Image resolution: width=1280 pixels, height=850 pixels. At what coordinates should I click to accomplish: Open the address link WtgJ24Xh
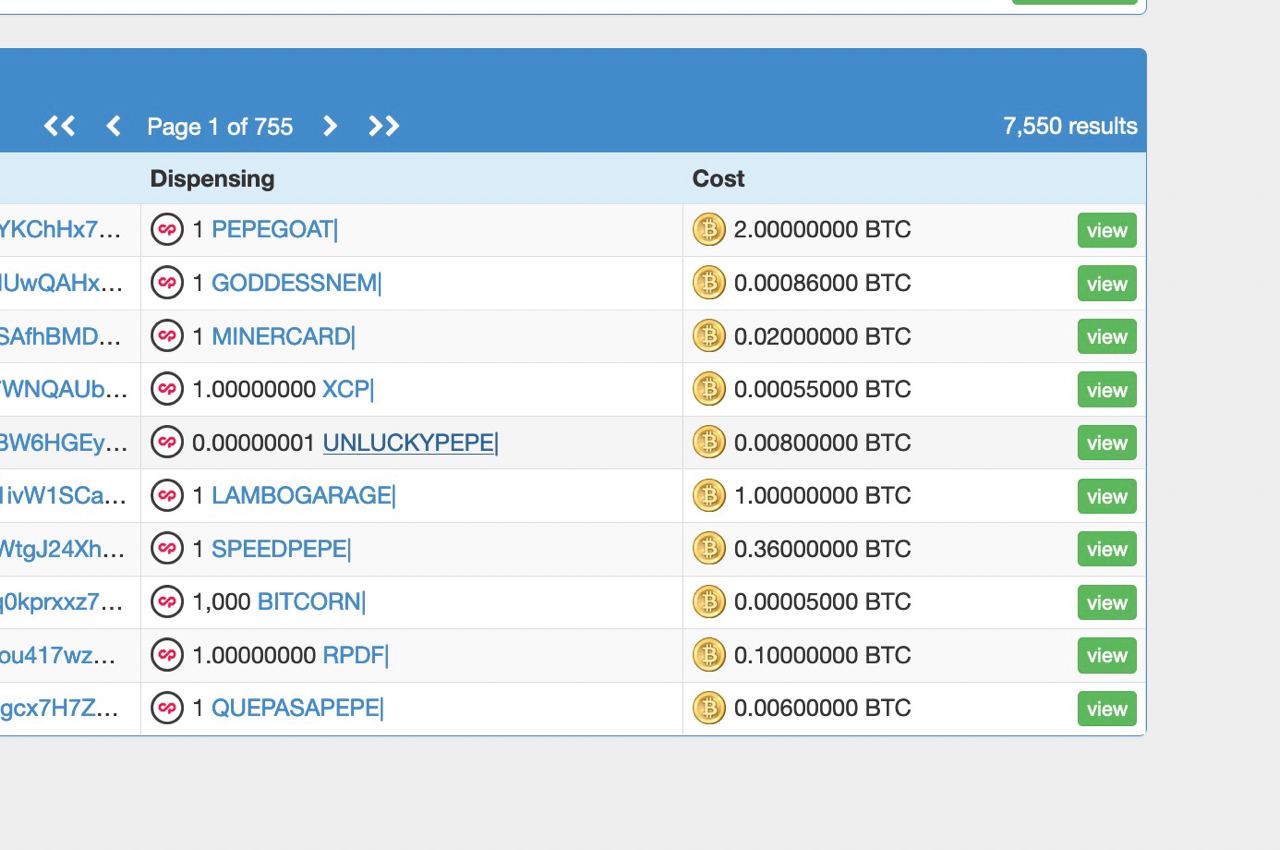(x=62, y=548)
